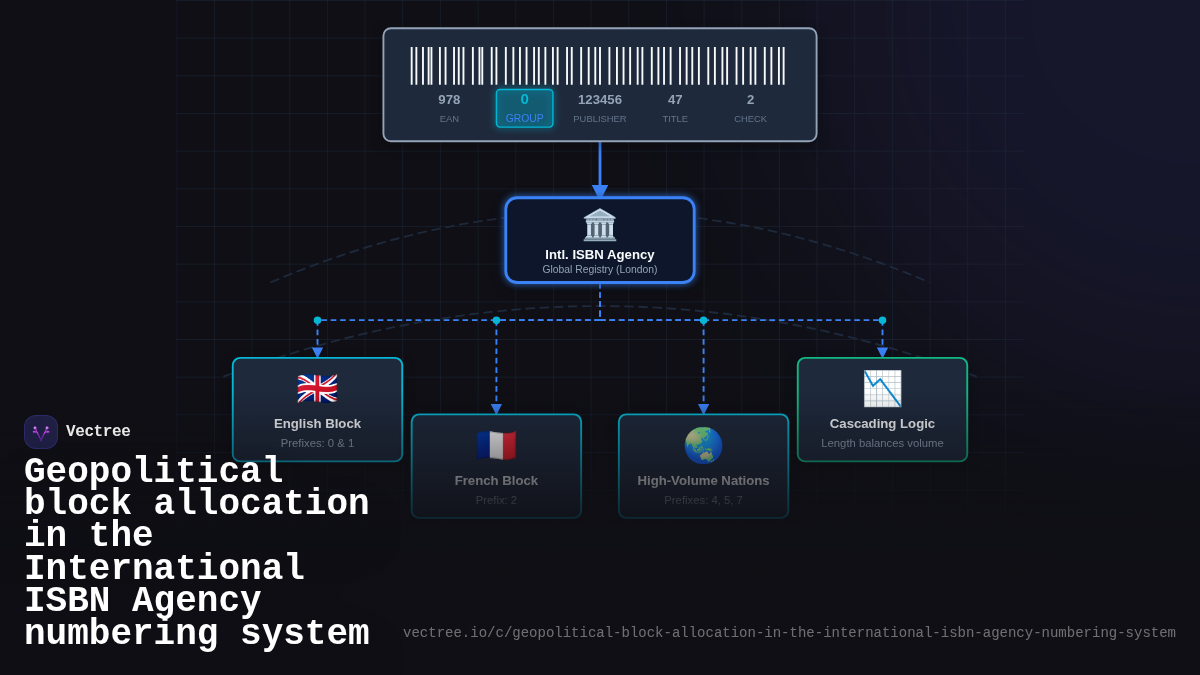The image size is (1200, 675).
Task: Select the globe icon for High-Volume Nations
Action: pyautogui.click(x=703, y=444)
